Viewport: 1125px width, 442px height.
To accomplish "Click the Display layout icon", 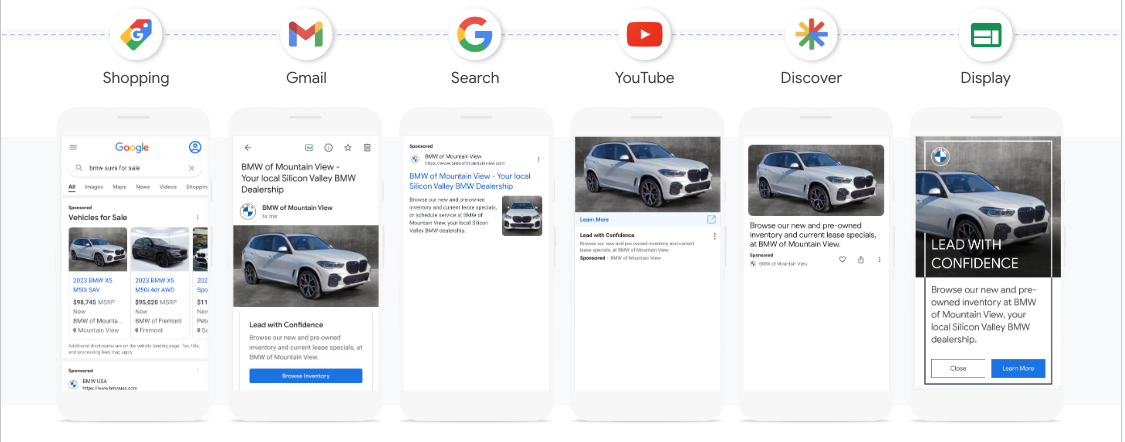I will 985,34.
